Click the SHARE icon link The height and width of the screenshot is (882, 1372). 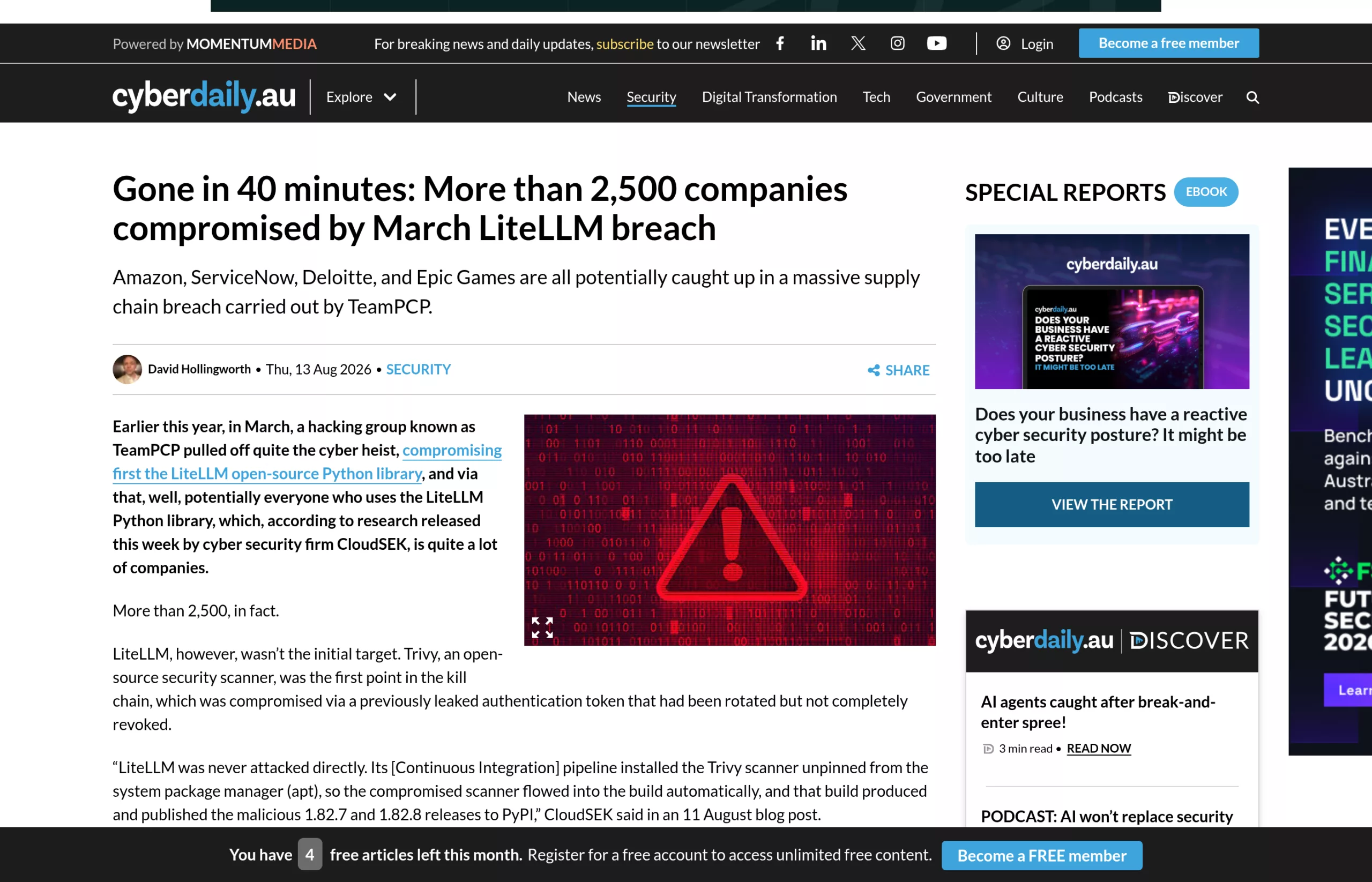click(x=898, y=370)
